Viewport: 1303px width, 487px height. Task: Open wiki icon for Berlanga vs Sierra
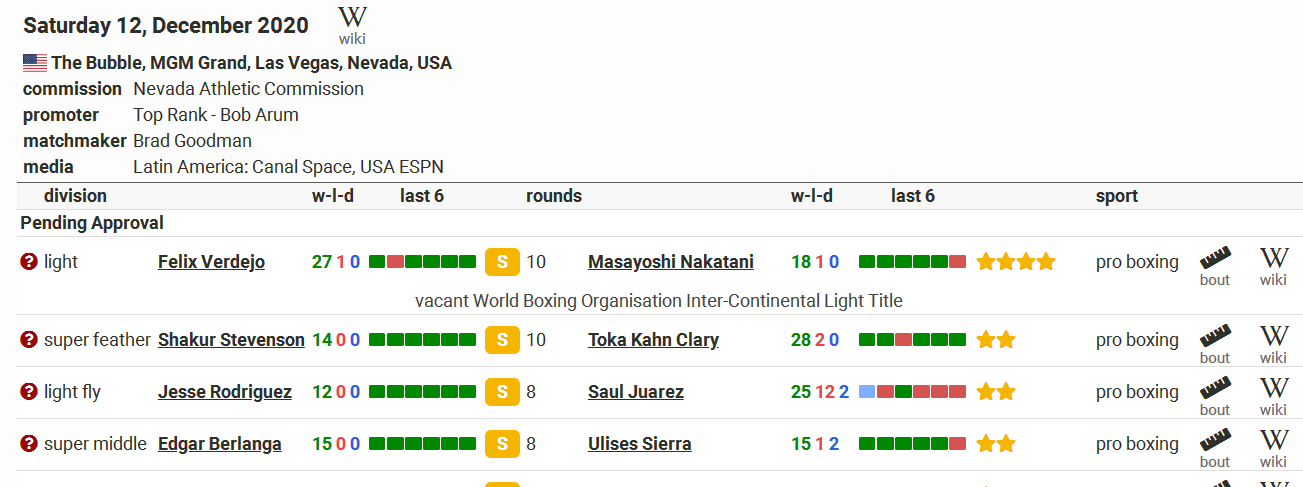tap(1273, 448)
